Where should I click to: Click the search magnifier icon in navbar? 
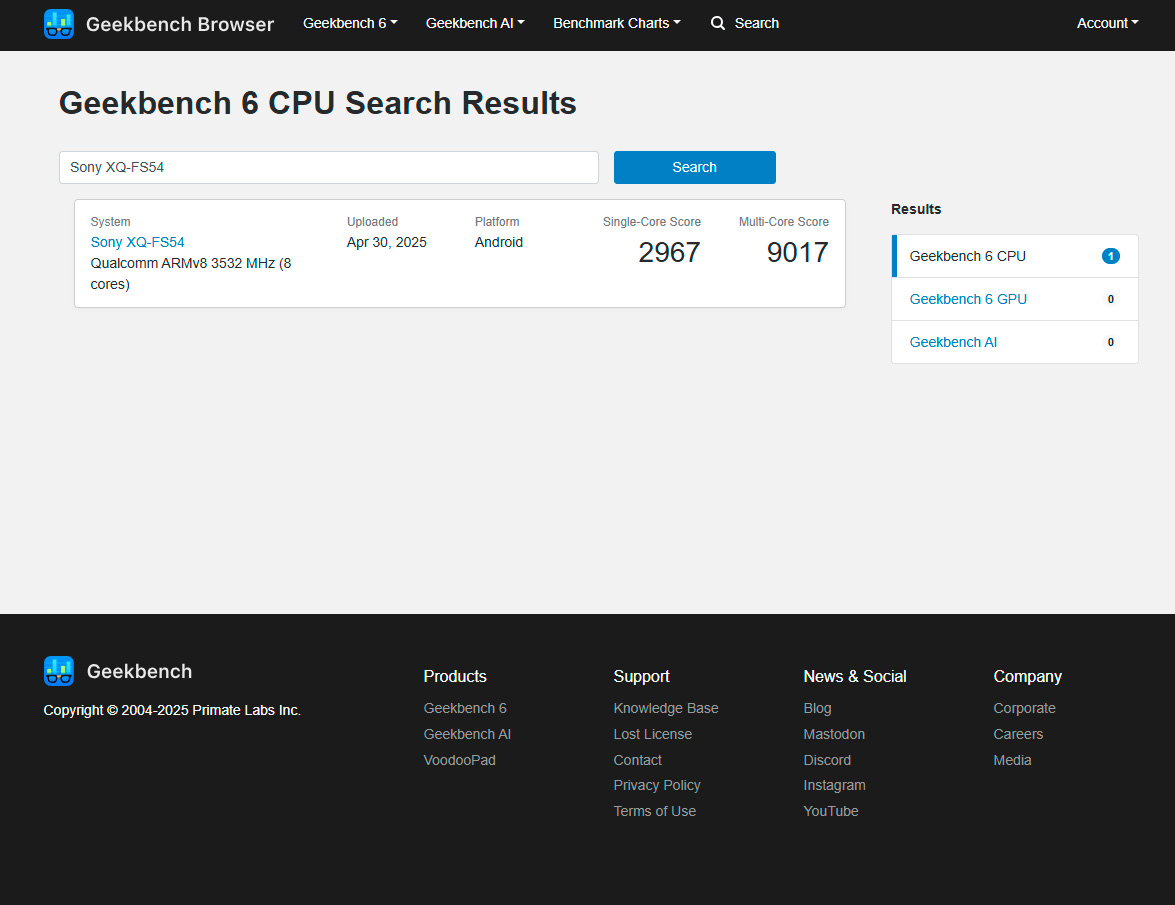tap(718, 23)
